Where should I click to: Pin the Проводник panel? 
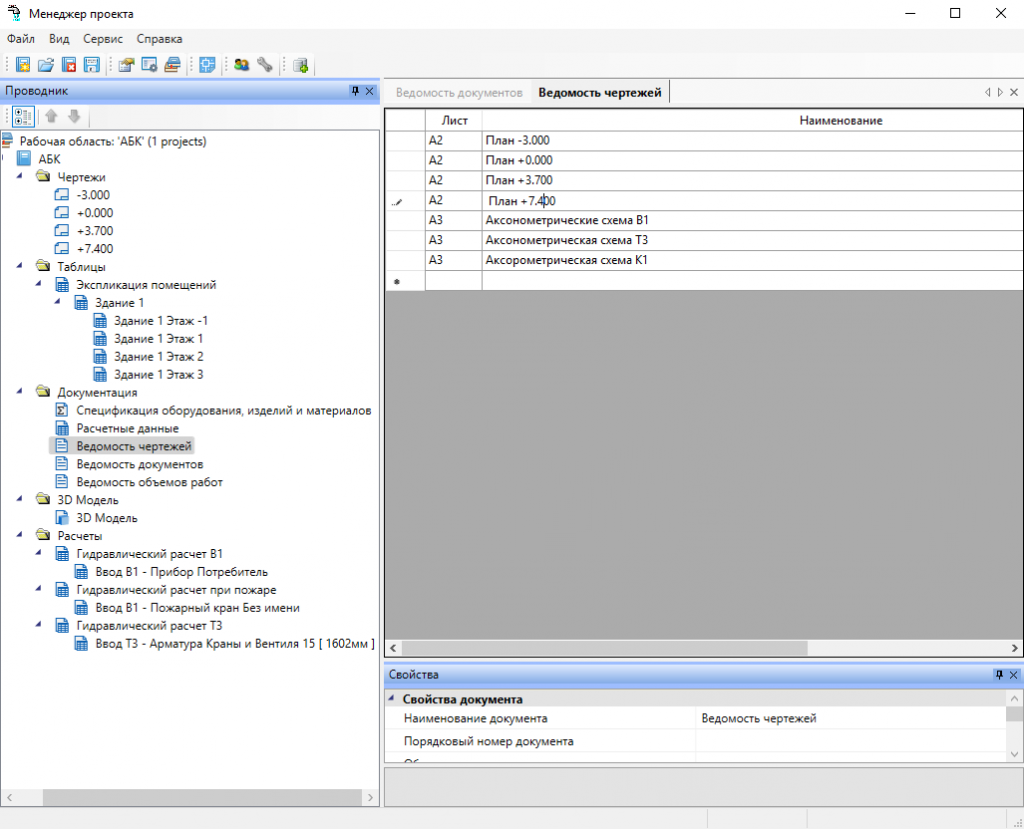[354, 91]
